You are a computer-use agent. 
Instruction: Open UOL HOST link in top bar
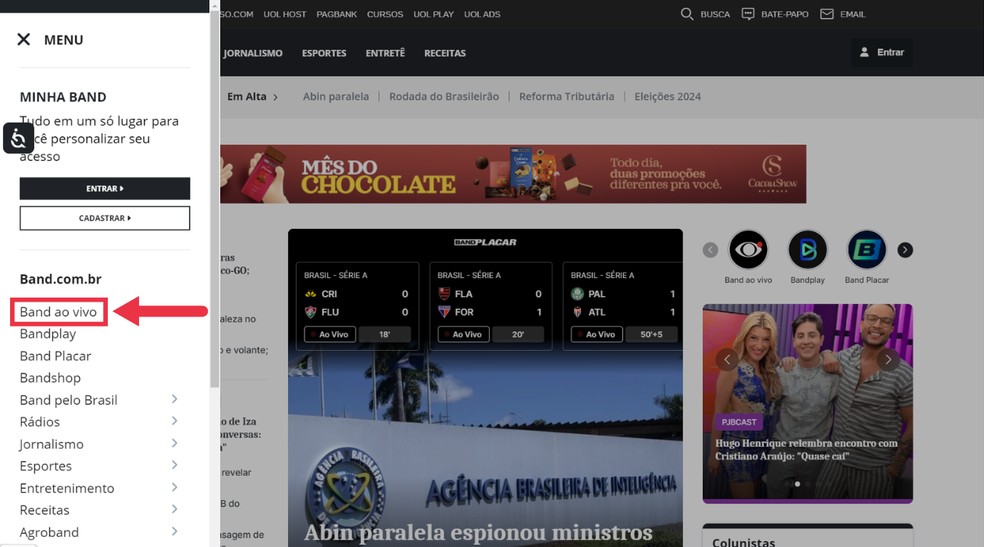click(x=285, y=14)
